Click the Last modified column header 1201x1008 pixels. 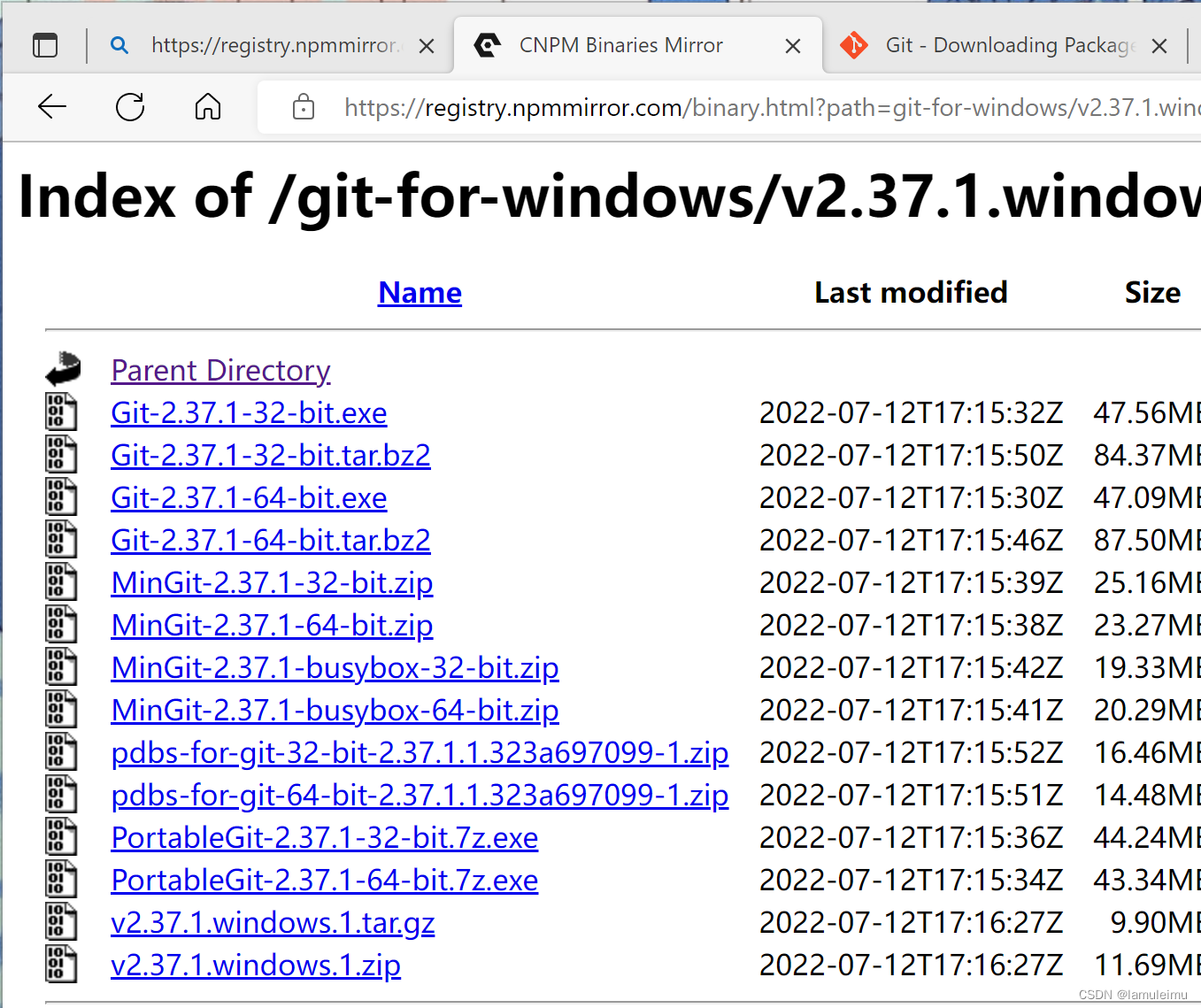[911, 292]
